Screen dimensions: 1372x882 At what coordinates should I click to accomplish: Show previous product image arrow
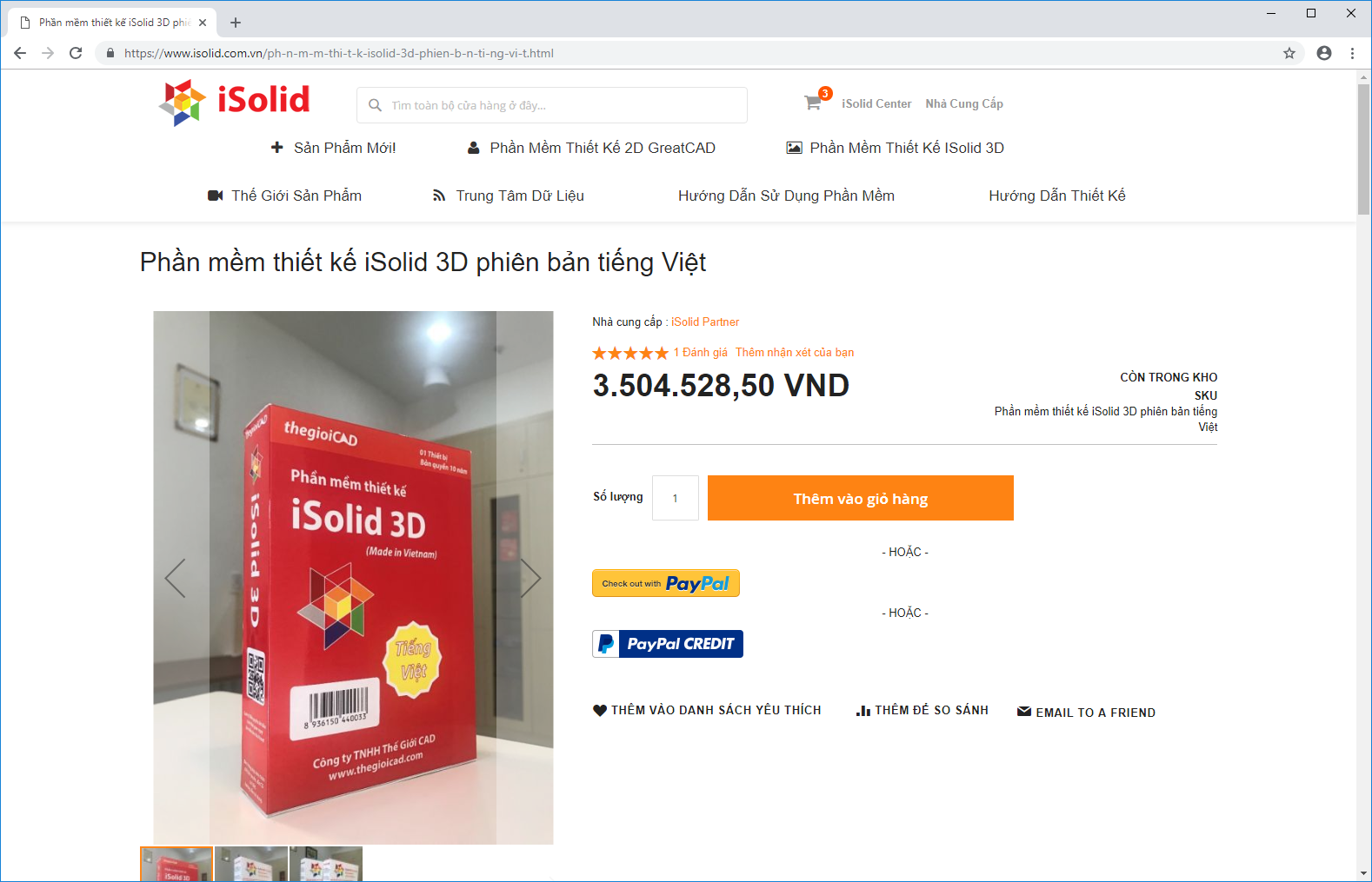176,578
